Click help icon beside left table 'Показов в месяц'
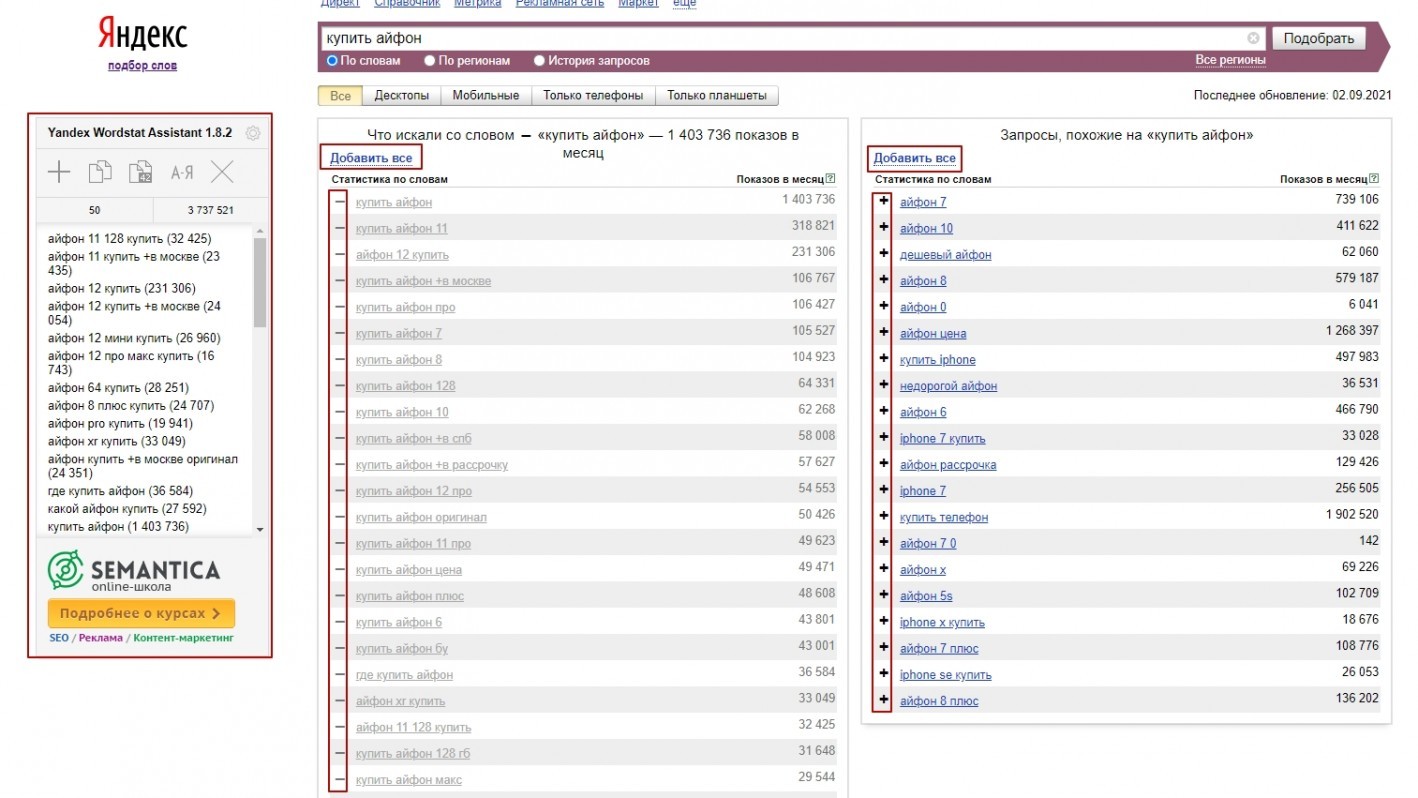Screen dimensions: 1418x798 (830, 179)
